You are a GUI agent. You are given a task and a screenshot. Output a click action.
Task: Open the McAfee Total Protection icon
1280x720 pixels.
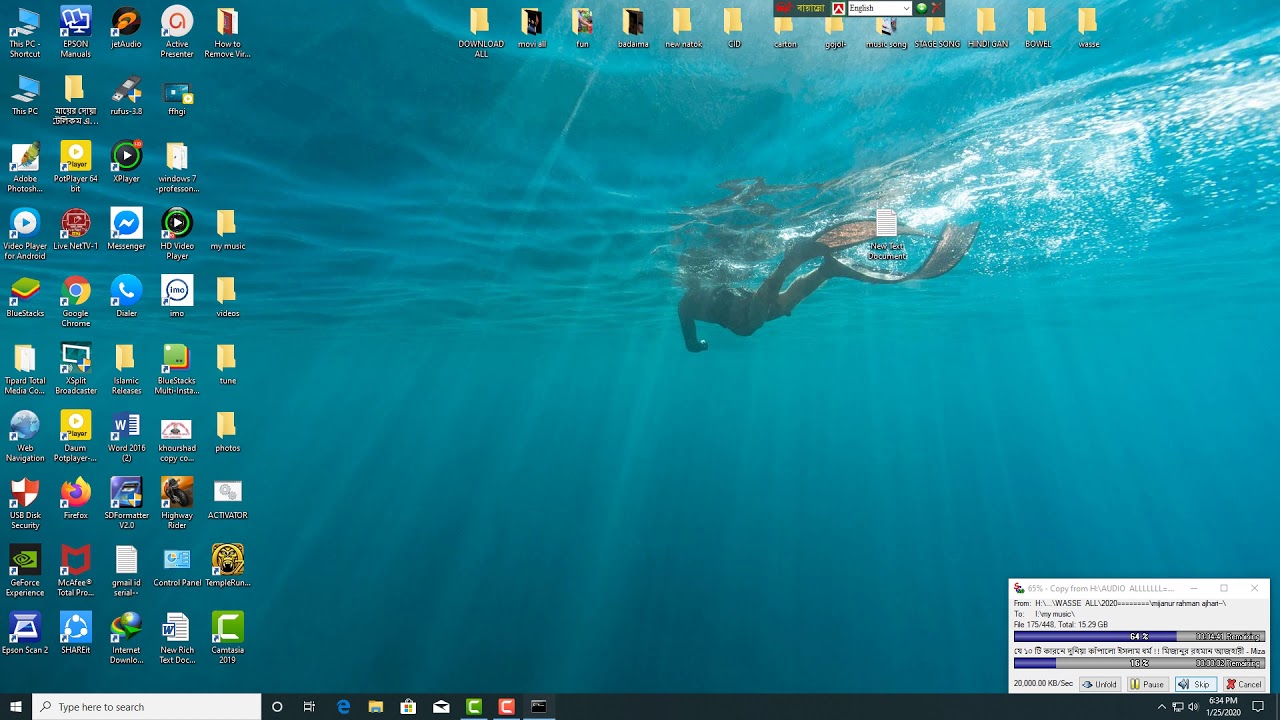[x=76, y=570]
